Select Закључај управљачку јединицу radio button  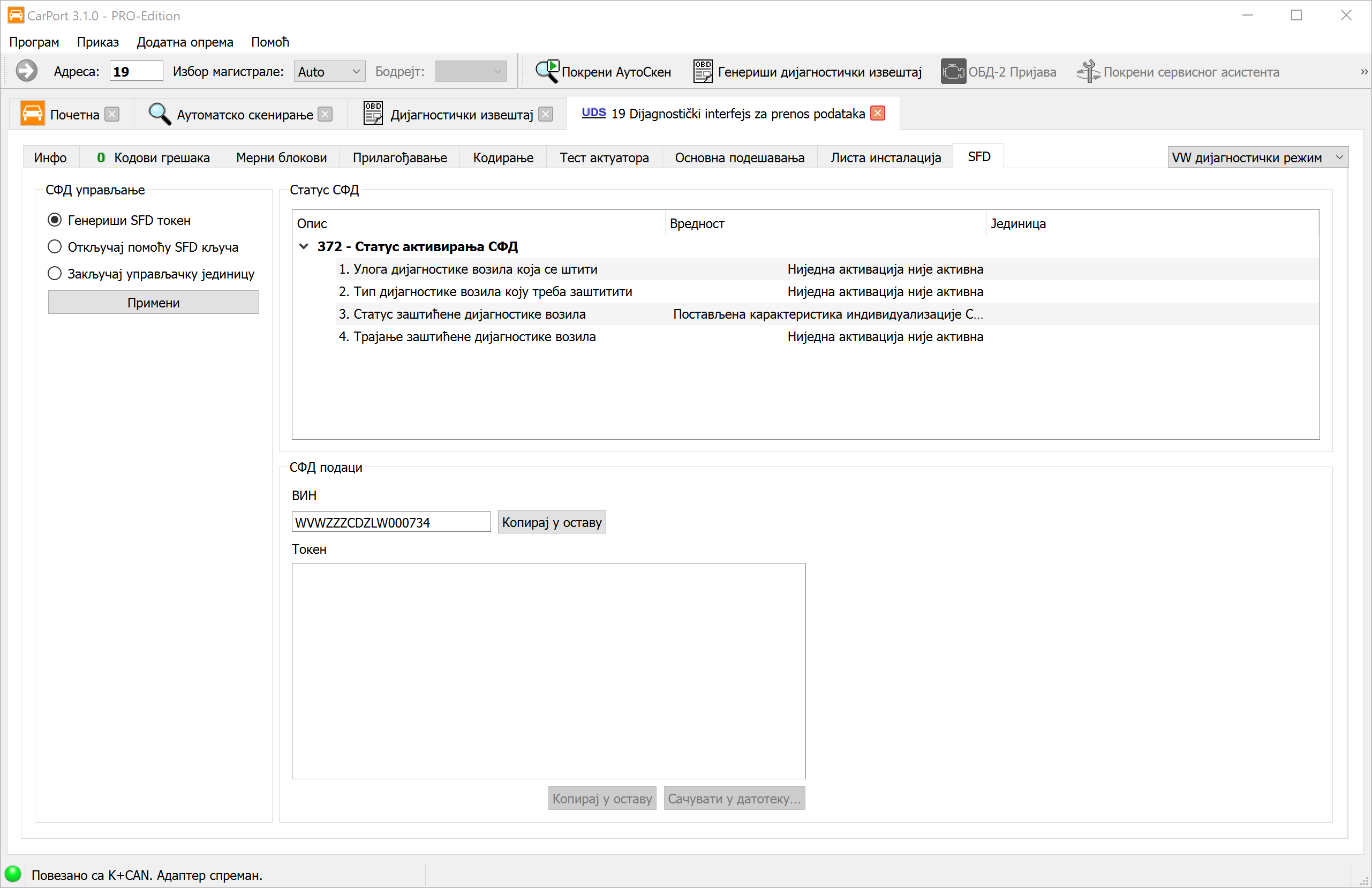[x=55, y=273]
